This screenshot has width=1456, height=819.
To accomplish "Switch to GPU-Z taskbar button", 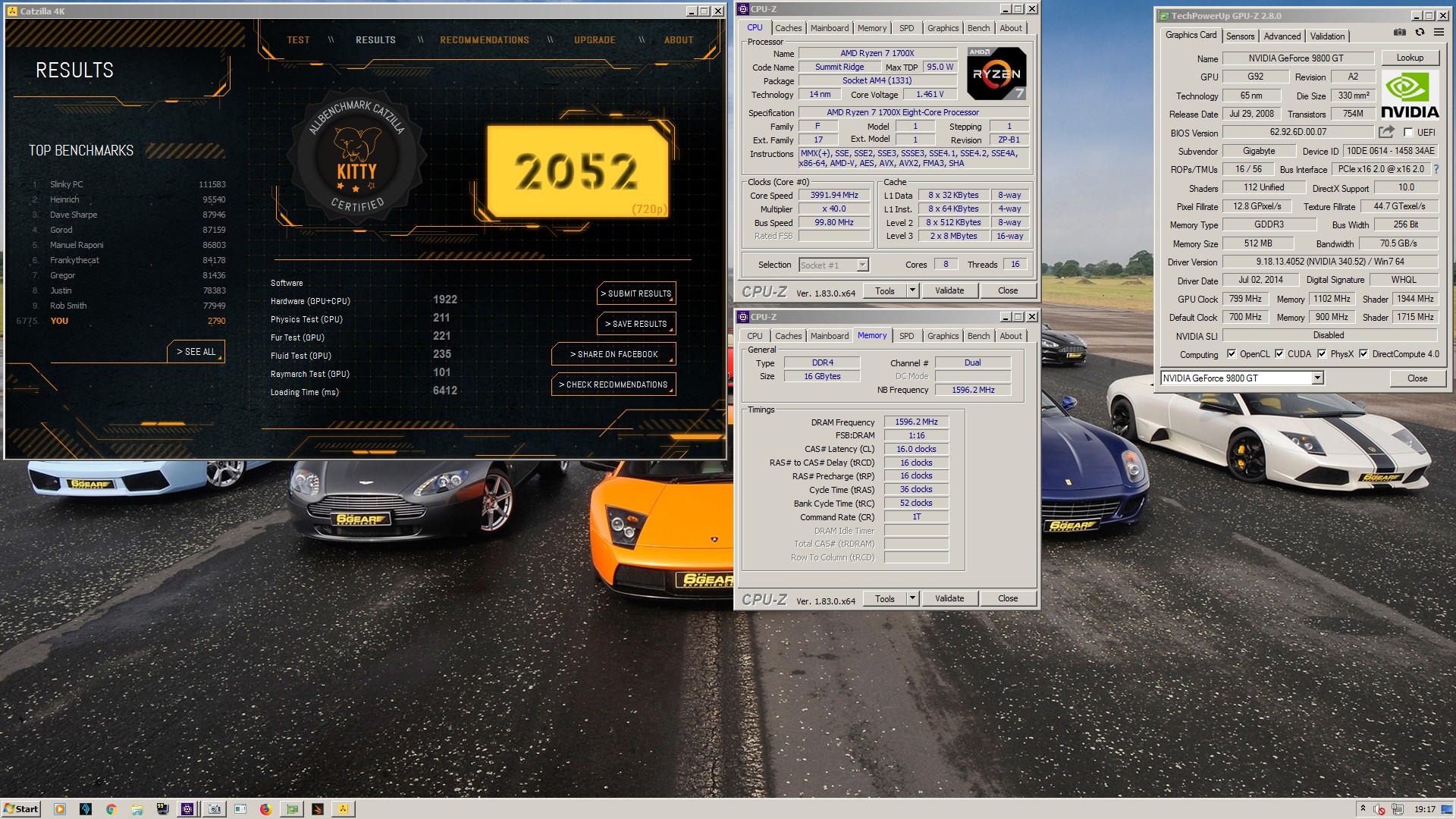I will tap(292, 809).
